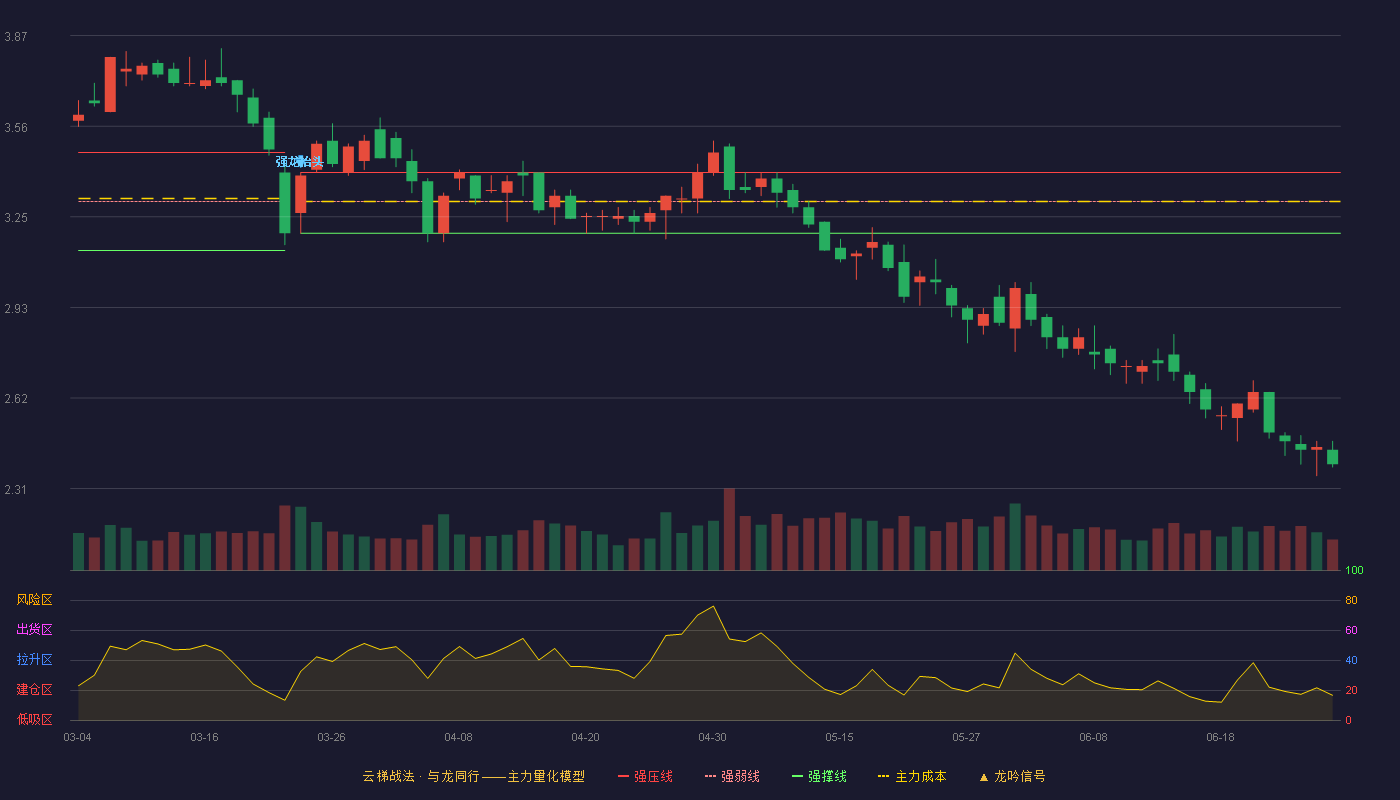Click the 05-15 date label
This screenshot has height=800, width=1400.
pyautogui.click(x=839, y=737)
